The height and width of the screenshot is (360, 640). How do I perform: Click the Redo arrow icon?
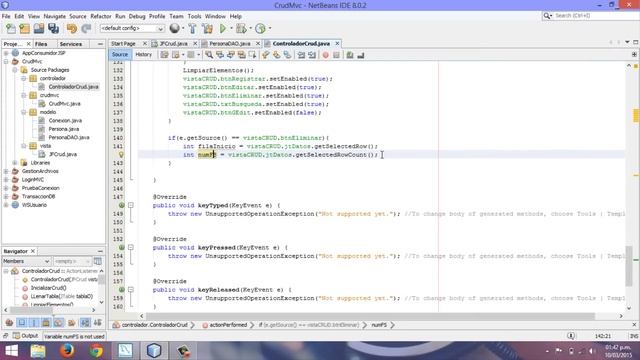pos(86,29)
